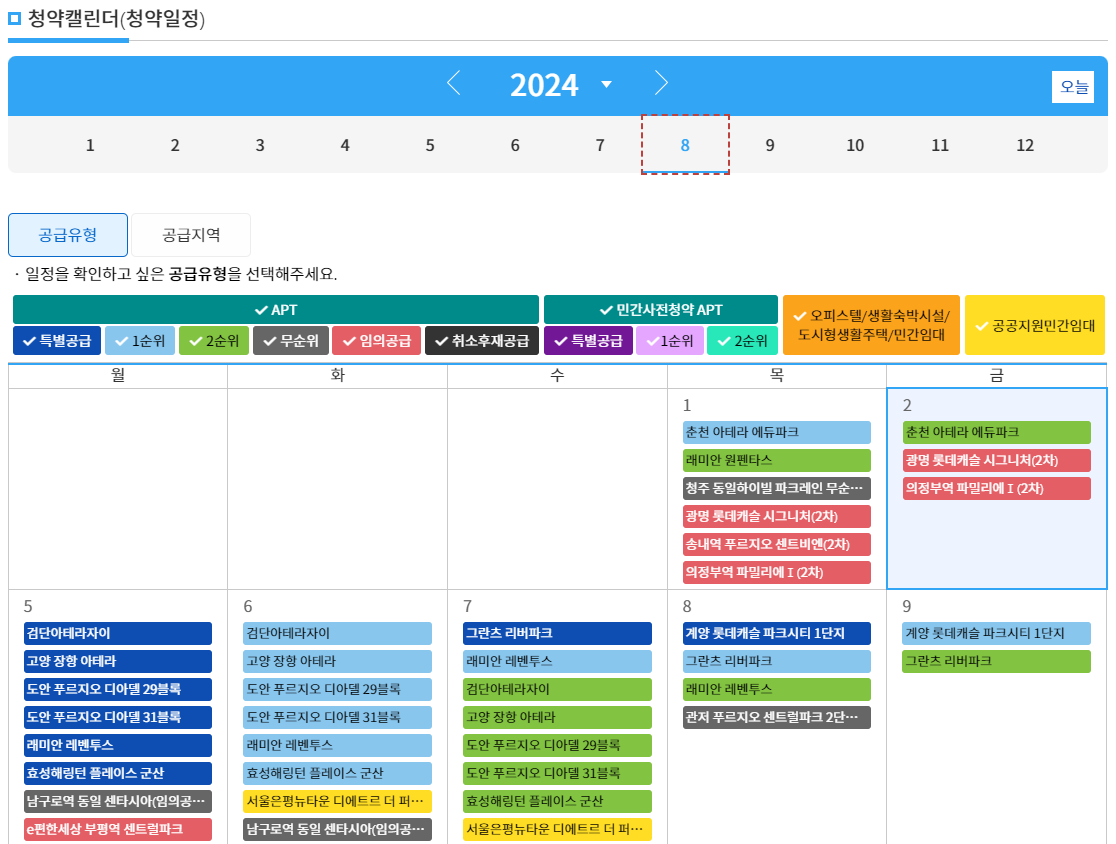Toggle APT 2순위 green filter
1116x844 pixels.
click(x=214, y=341)
